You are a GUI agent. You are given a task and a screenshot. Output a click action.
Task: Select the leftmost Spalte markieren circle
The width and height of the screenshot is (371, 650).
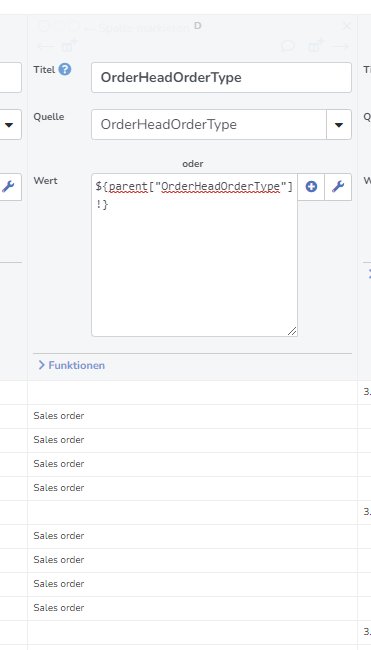point(44,27)
